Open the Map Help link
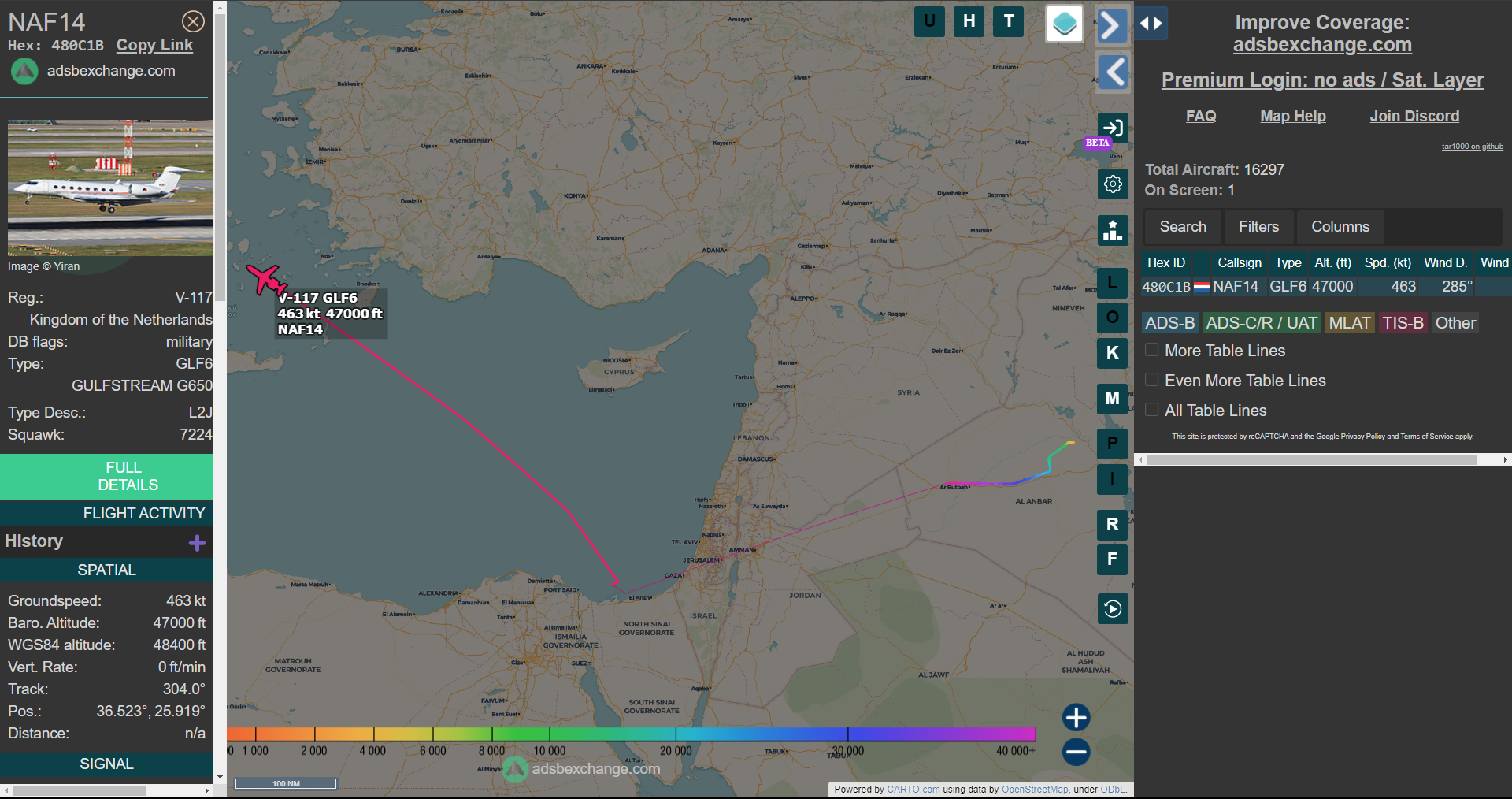The image size is (1512, 799). click(x=1293, y=116)
